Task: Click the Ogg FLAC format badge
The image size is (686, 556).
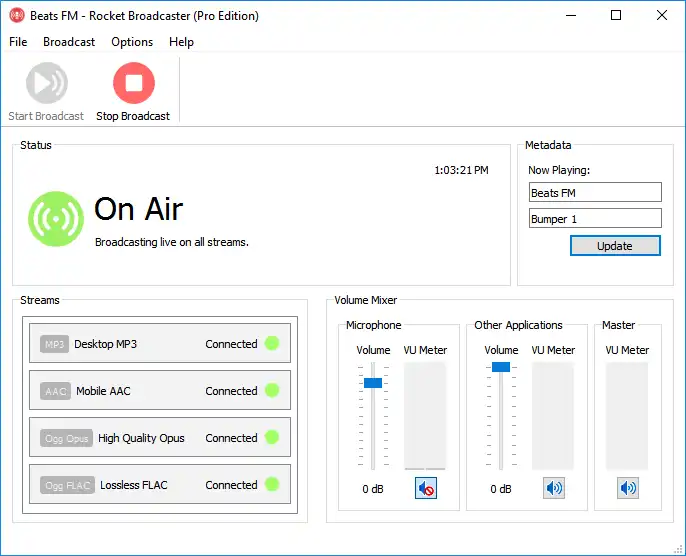Action: (x=67, y=485)
